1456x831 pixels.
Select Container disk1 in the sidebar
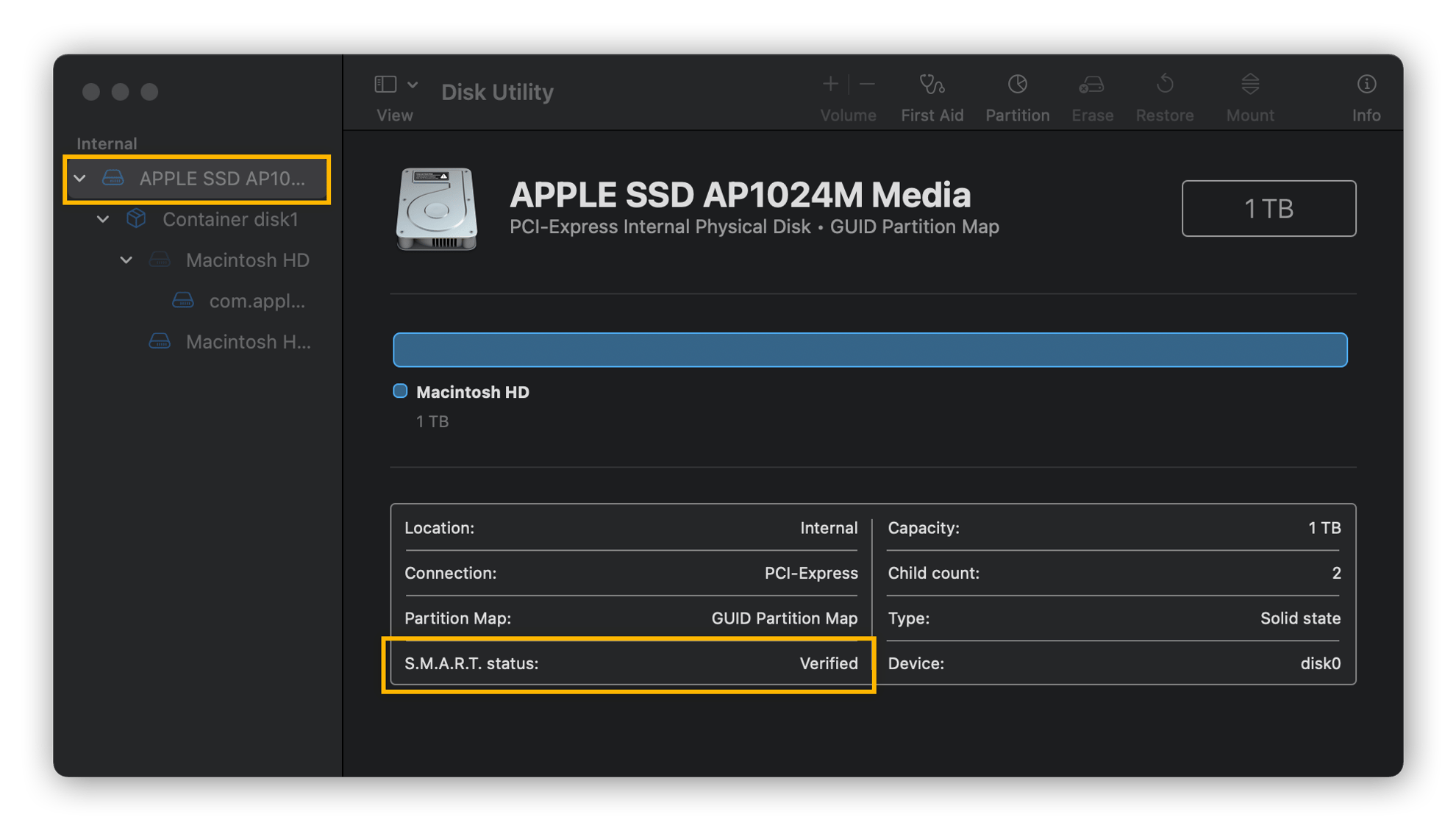(x=229, y=220)
